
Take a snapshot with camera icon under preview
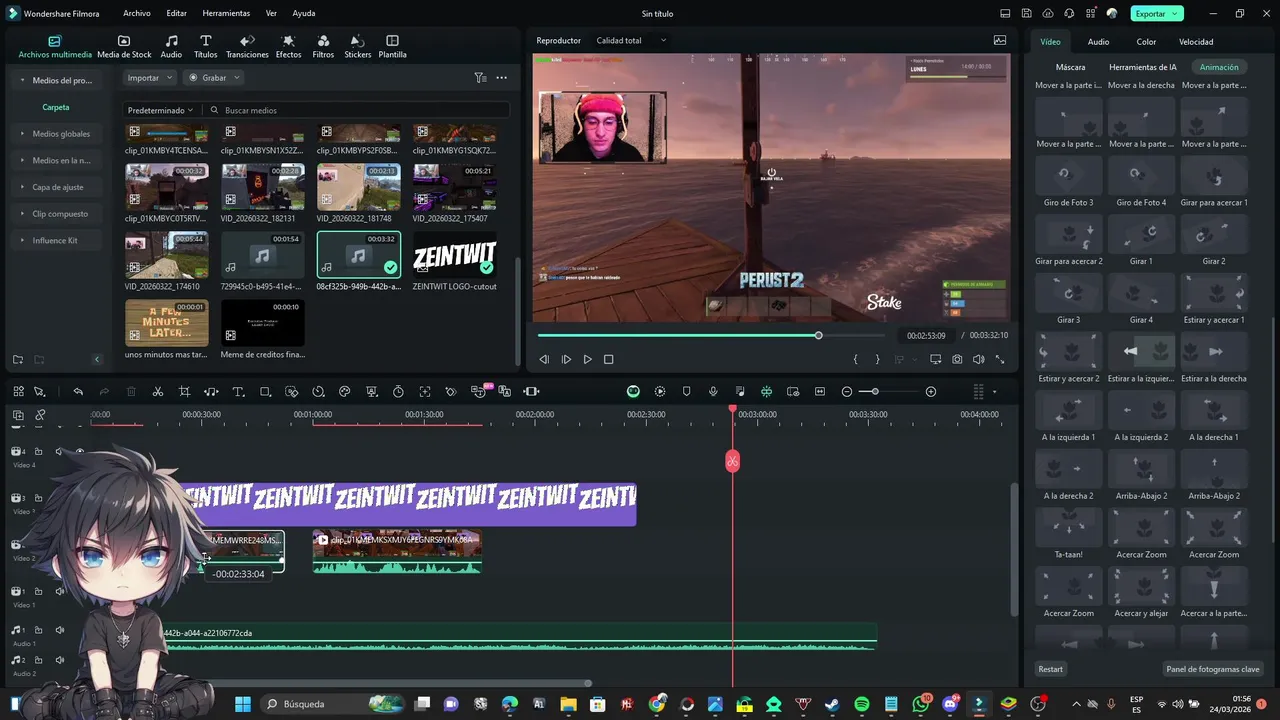[x=957, y=359]
